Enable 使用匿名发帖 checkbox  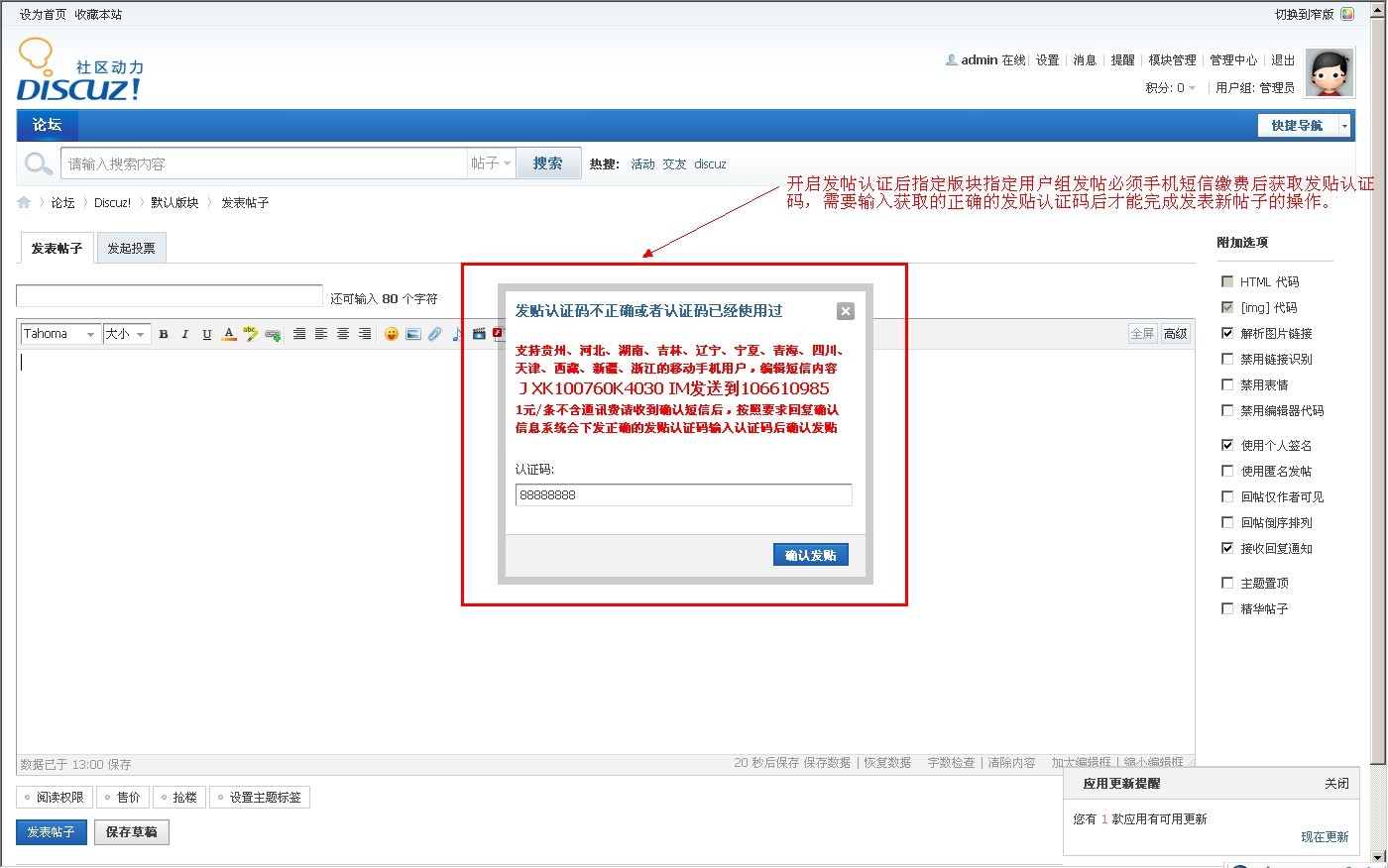pyautogui.click(x=1227, y=471)
